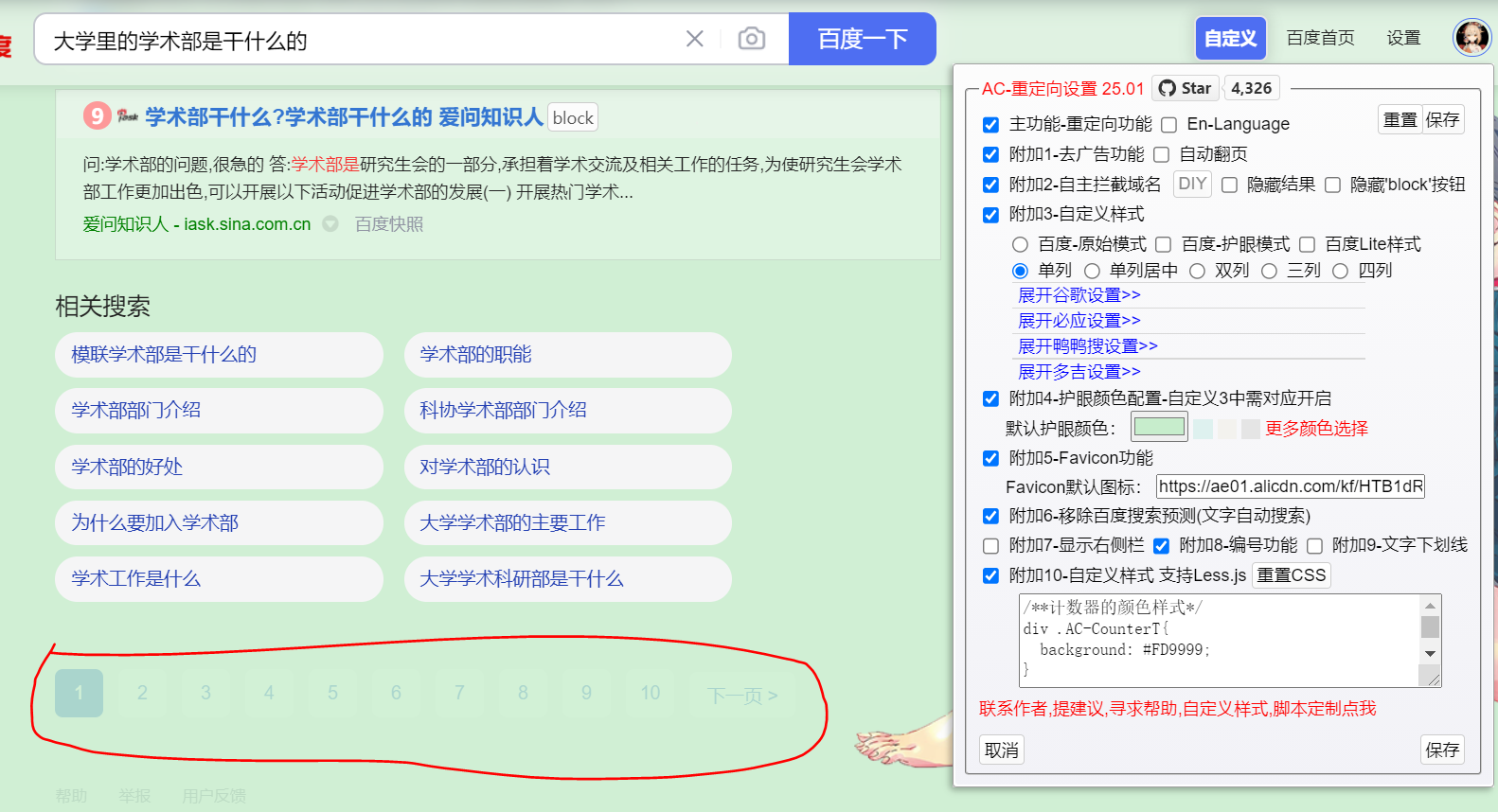Go to next page 下一页 >

[x=743, y=696]
